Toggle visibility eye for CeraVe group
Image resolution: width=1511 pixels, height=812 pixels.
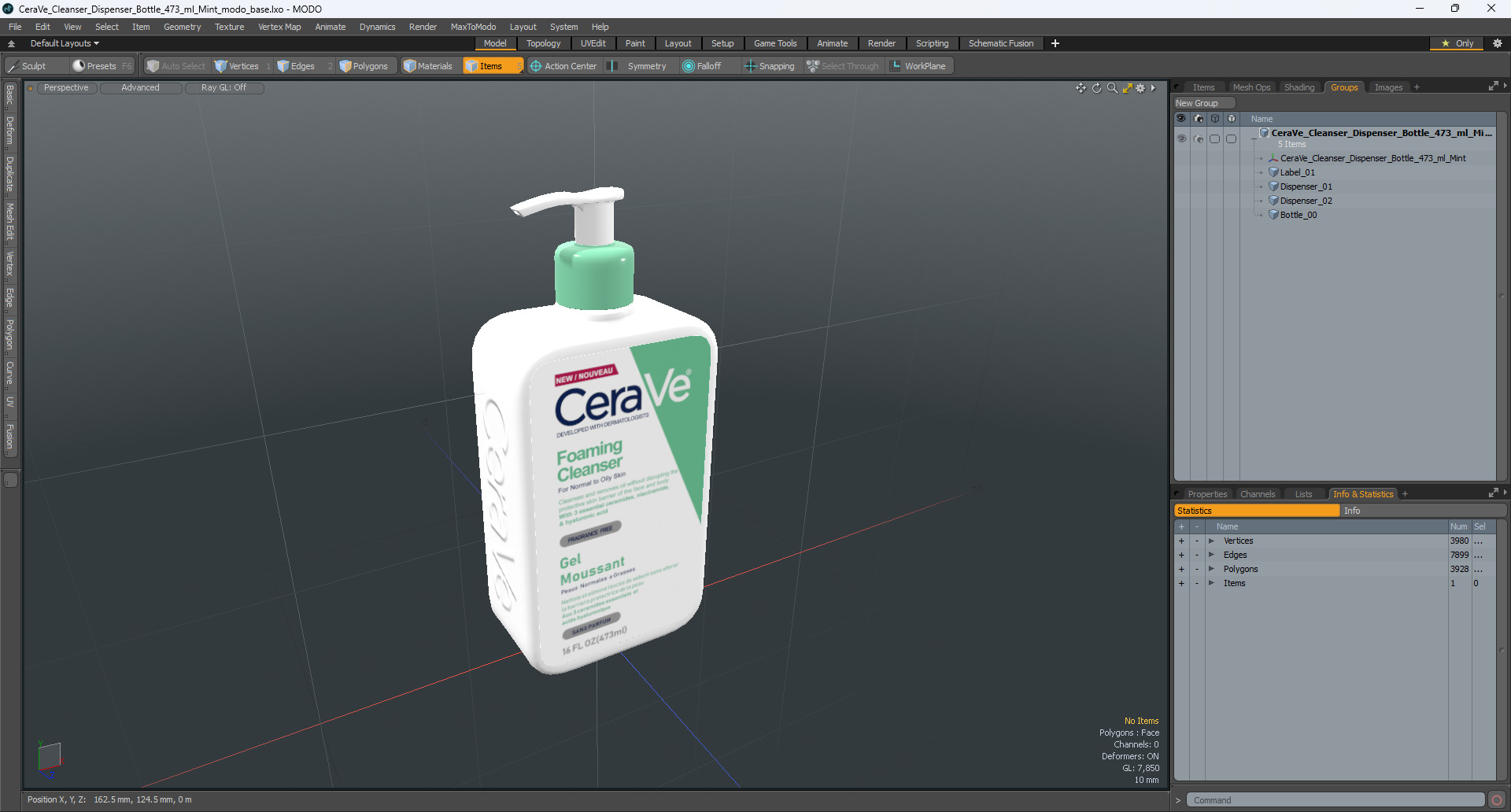pos(1181,138)
